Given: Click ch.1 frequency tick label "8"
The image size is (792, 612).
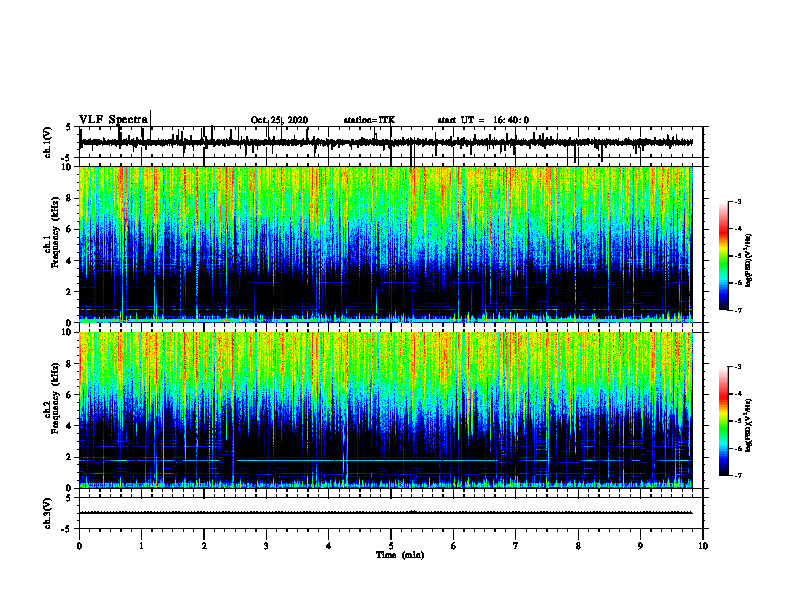Looking at the screenshot, I should (x=70, y=198).
